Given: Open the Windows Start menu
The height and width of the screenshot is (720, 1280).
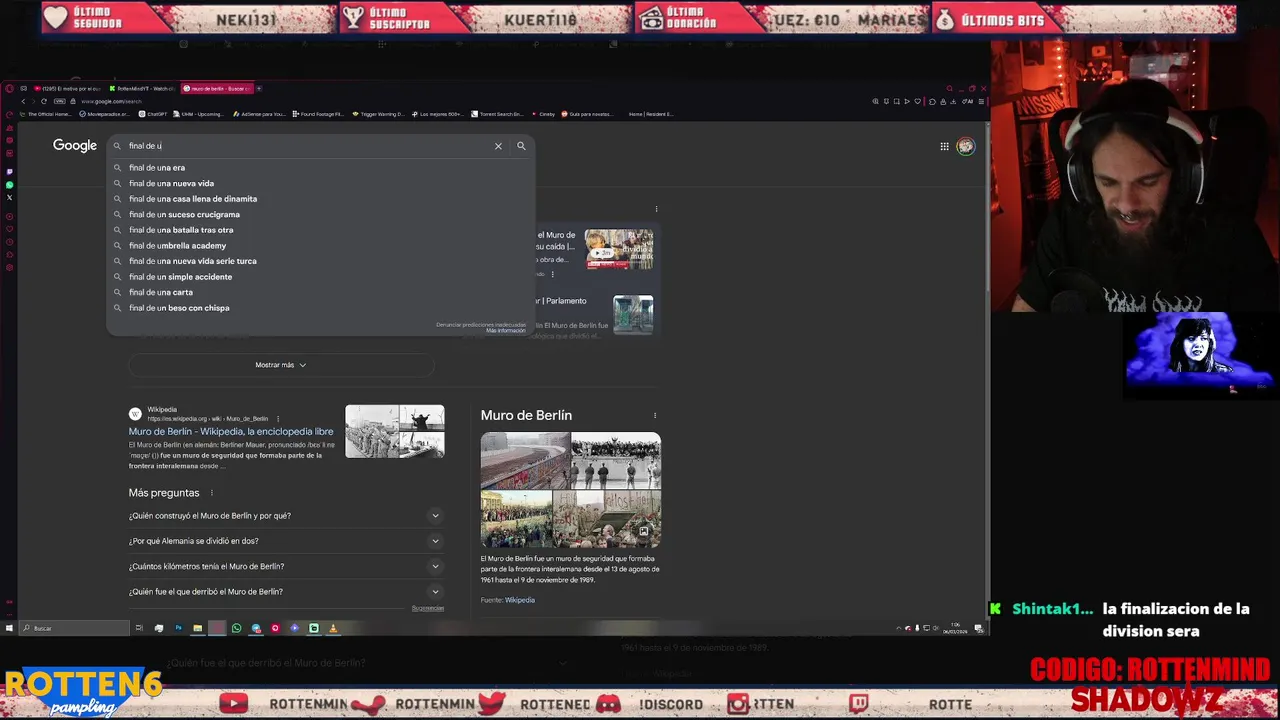Looking at the screenshot, I should click(9, 628).
